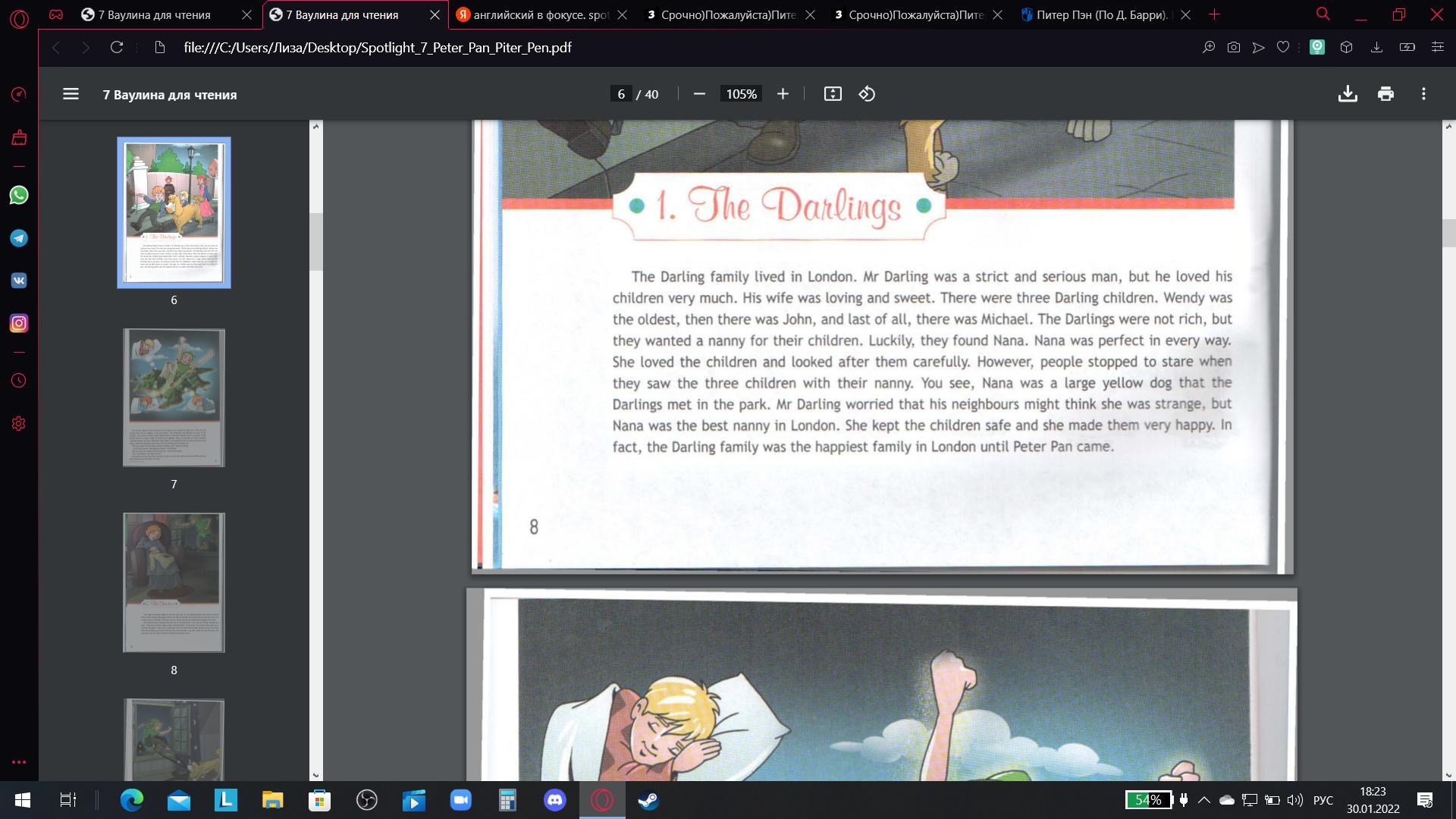
Task: Click thumbnail panel scroll down arrow
Action: 316,775
